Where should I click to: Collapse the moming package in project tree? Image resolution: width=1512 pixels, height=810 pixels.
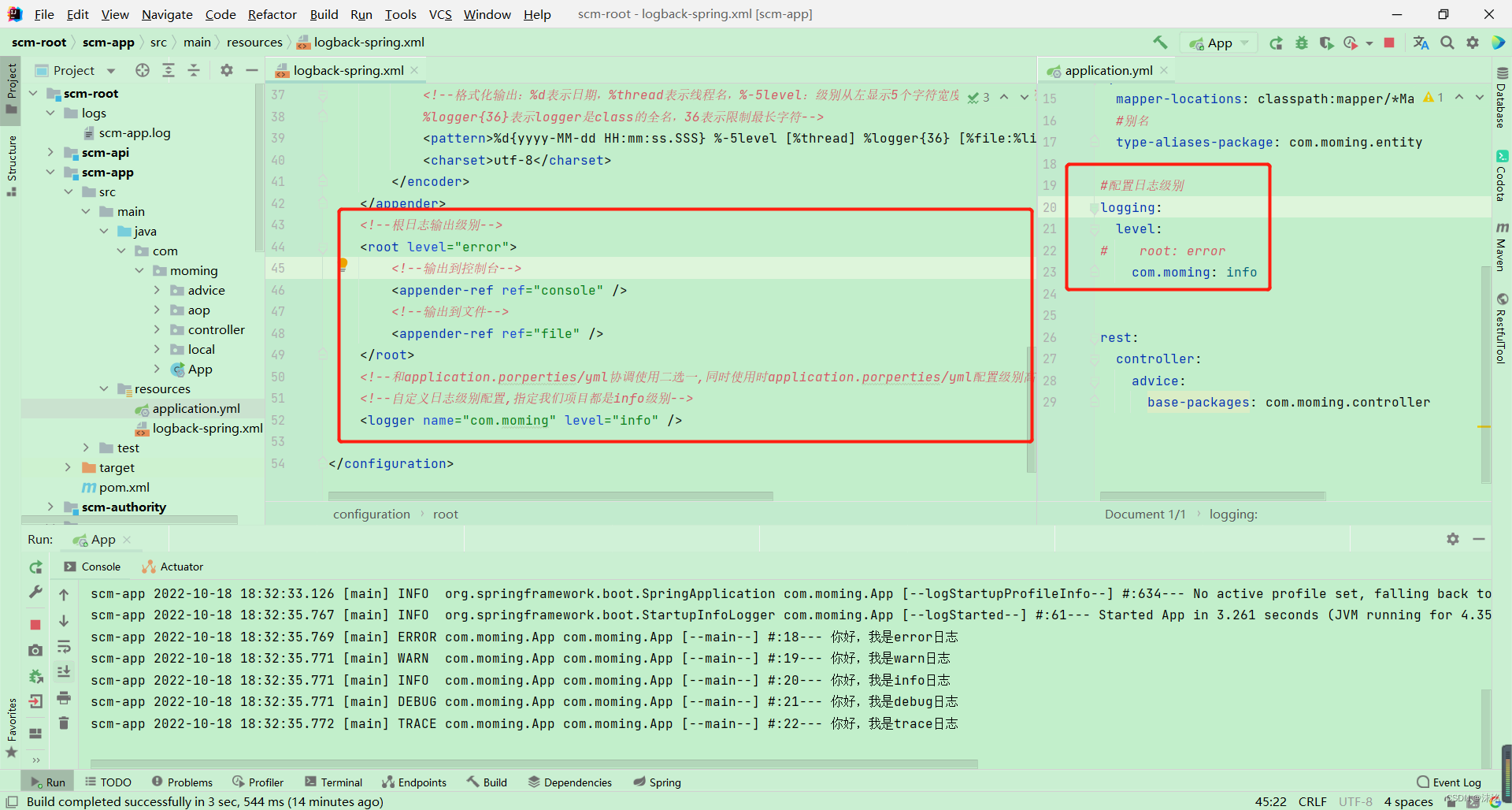pos(139,270)
